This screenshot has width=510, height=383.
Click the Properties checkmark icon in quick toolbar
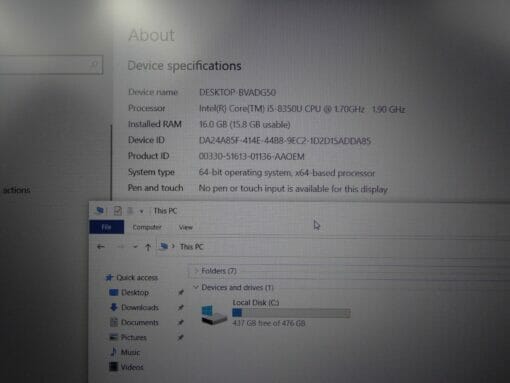(117, 211)
